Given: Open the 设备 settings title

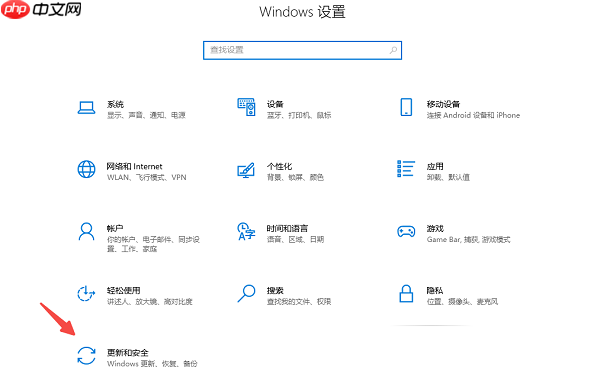Looking at the screenshot, I should point(275,104).
